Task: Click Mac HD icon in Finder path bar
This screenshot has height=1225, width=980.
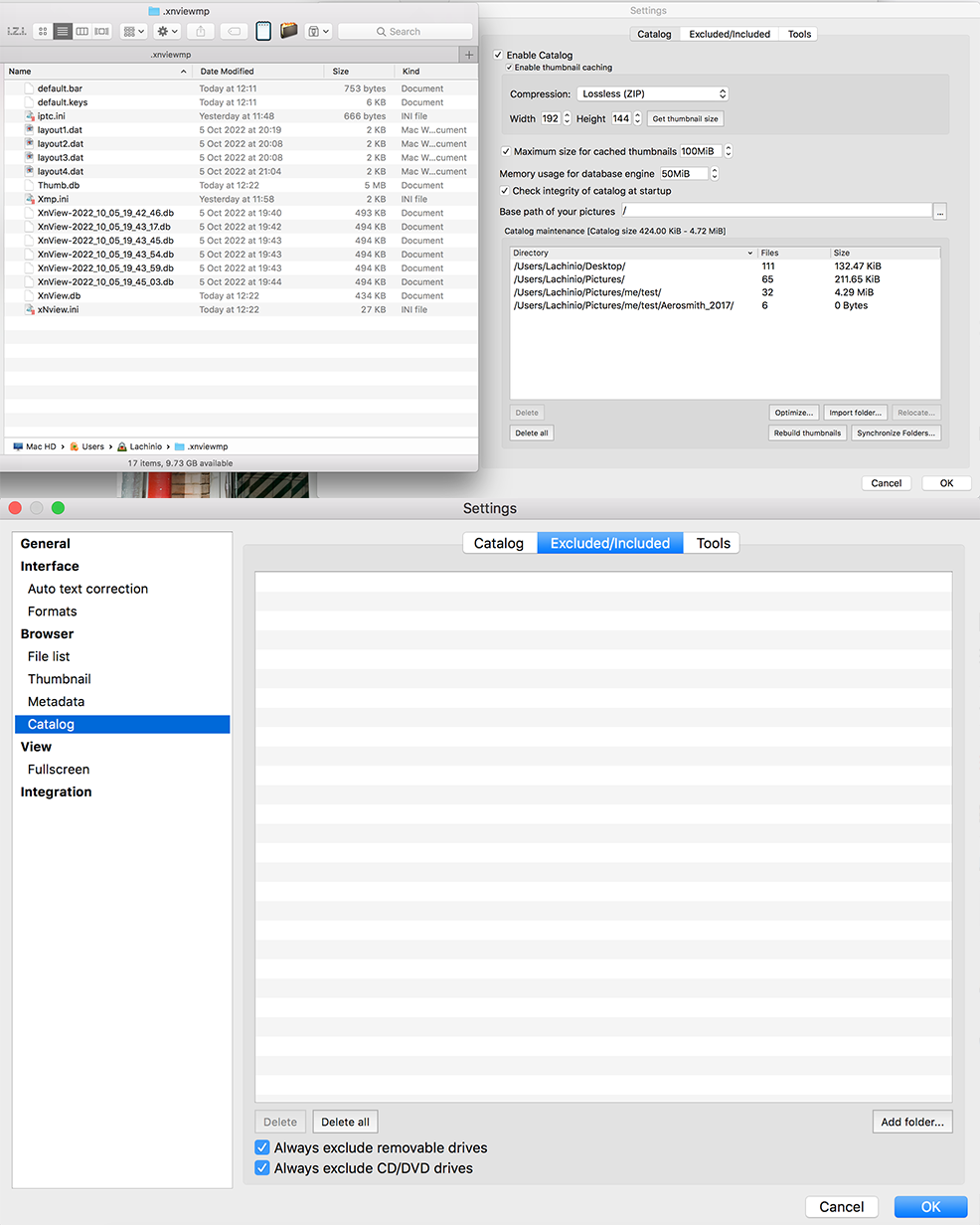Action: 18,447
